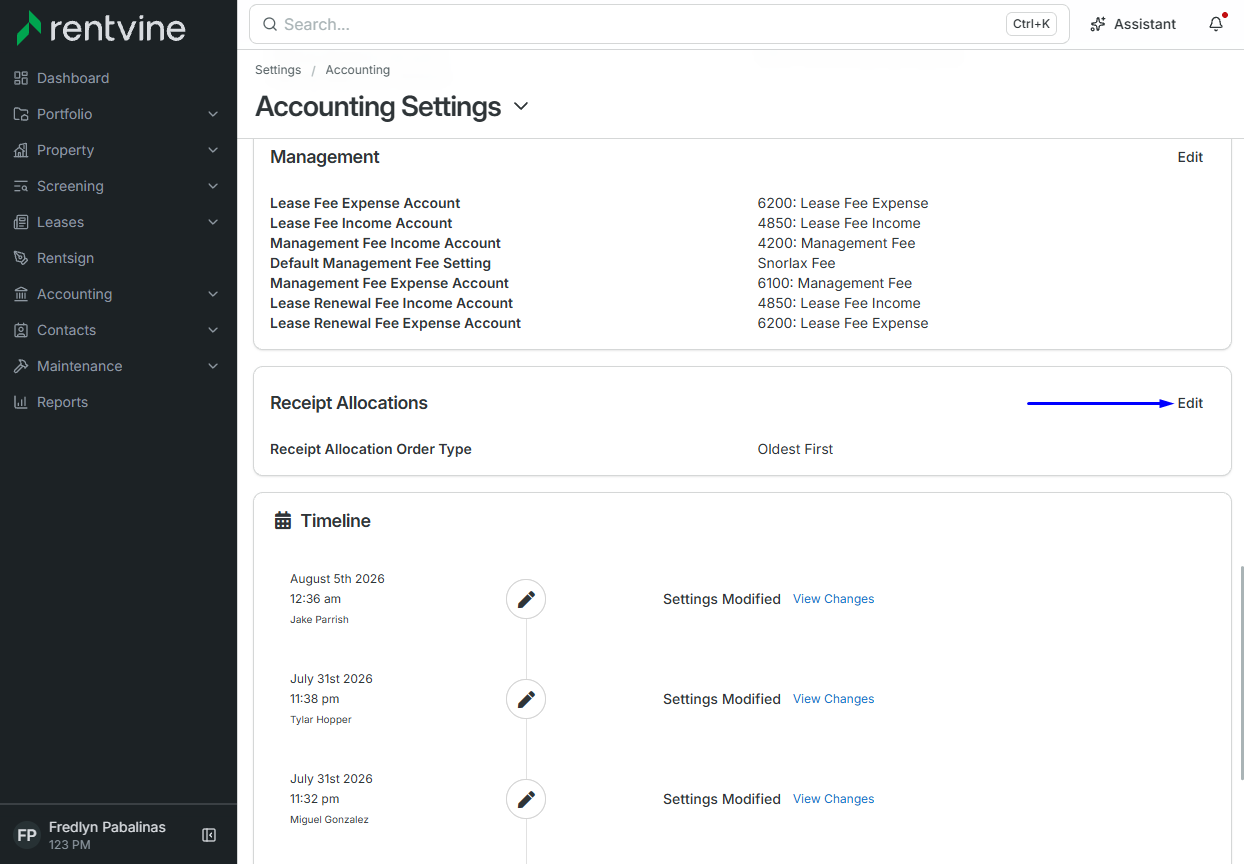Click the Rentsign pen icon
Screen dimensions: 1244x864
pos(21,258)
